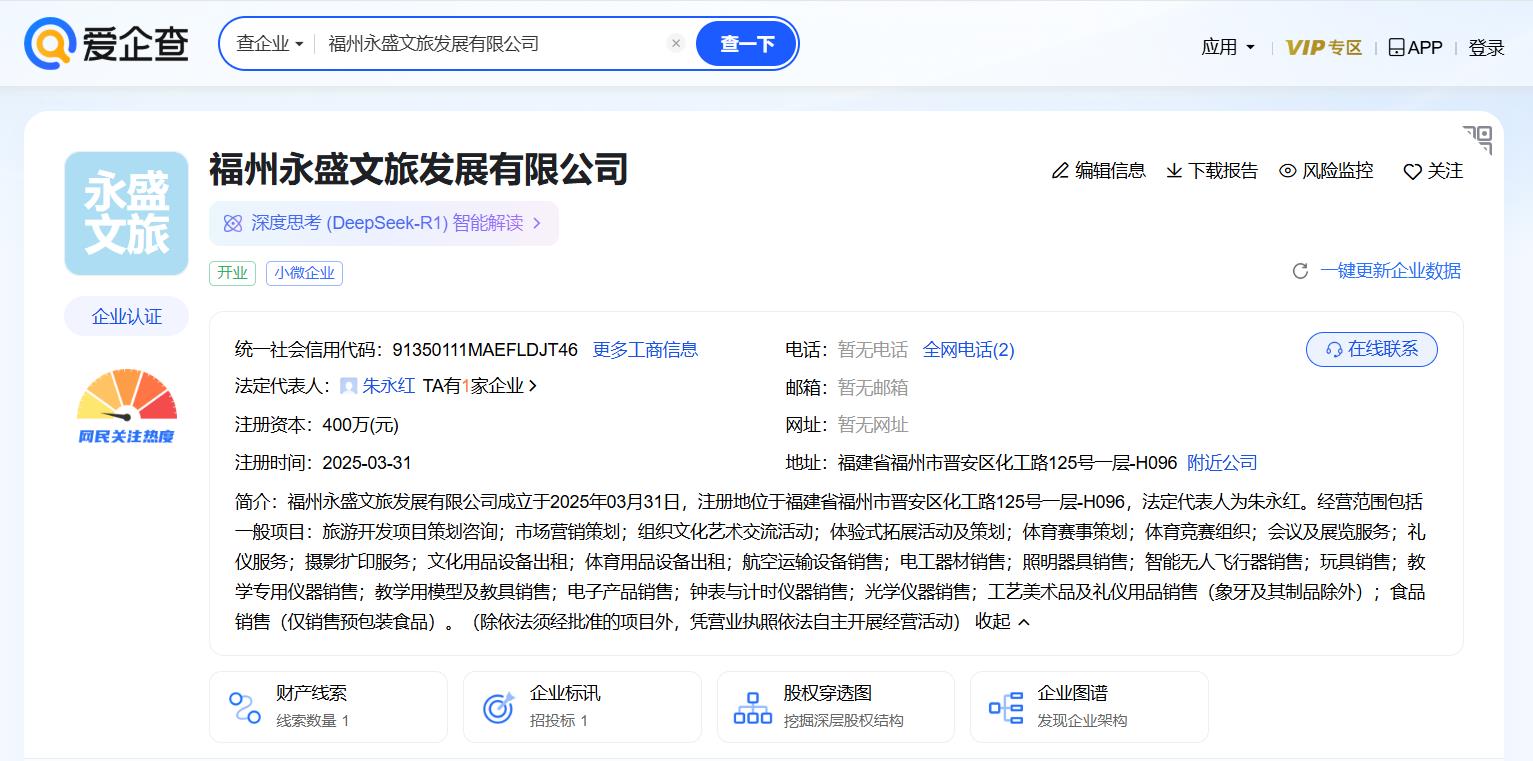Open the 股权穿透图 equity chart icon

752,707
